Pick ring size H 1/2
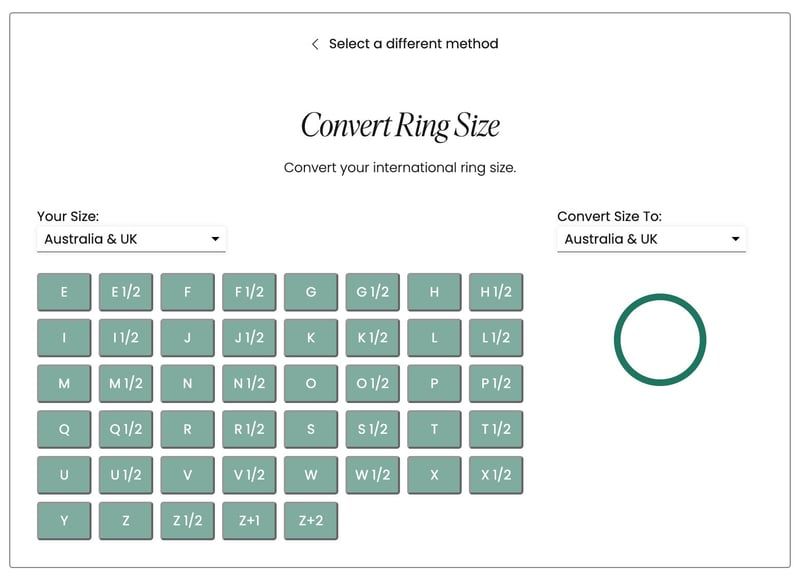 (496, 292)
